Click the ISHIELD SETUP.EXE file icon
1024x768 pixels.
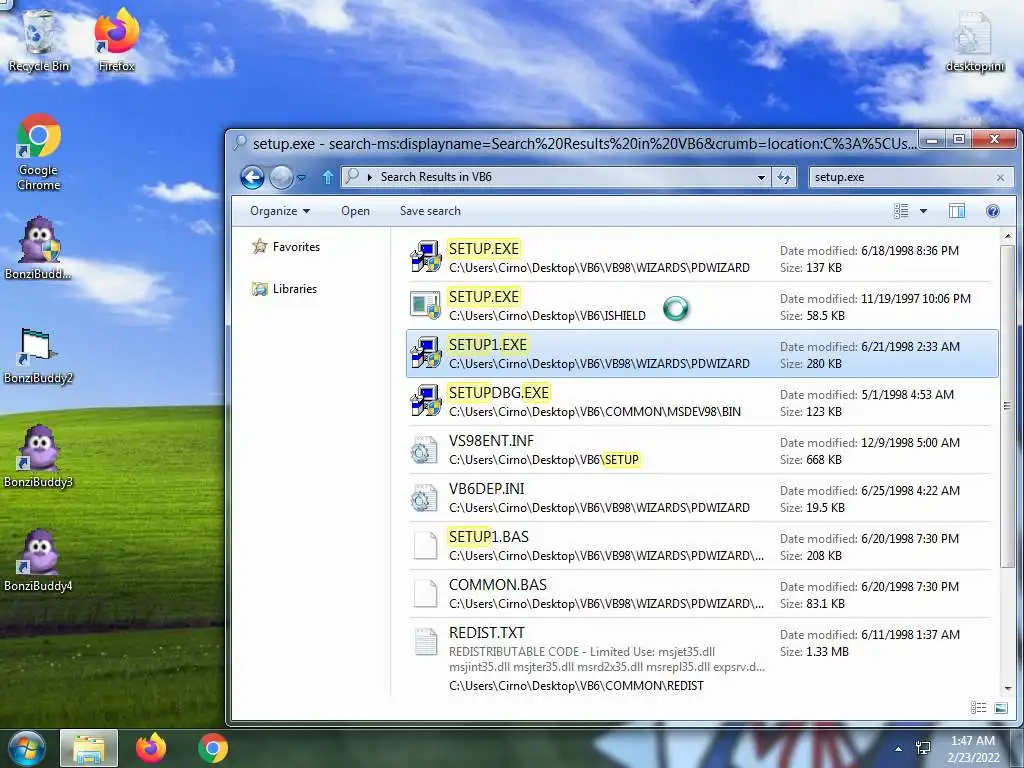pos(426,305)
